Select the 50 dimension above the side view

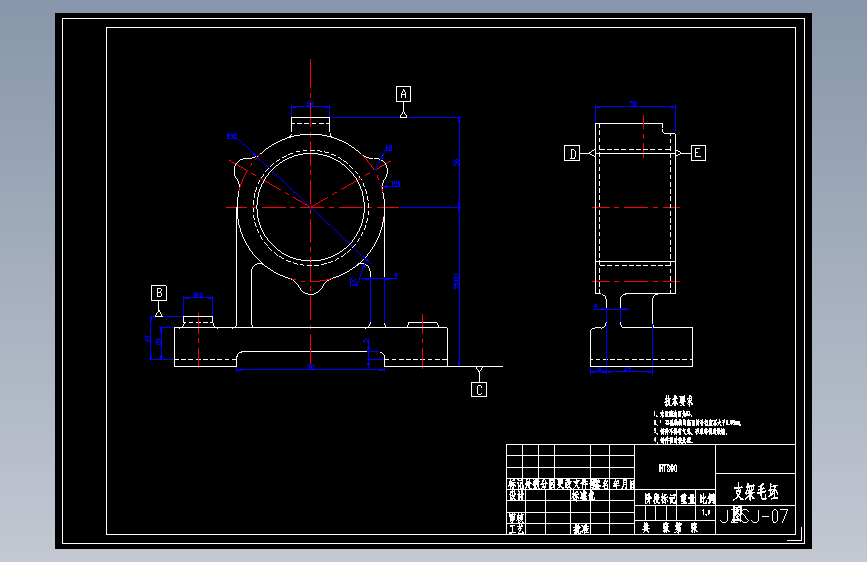[x=634, y=103]
